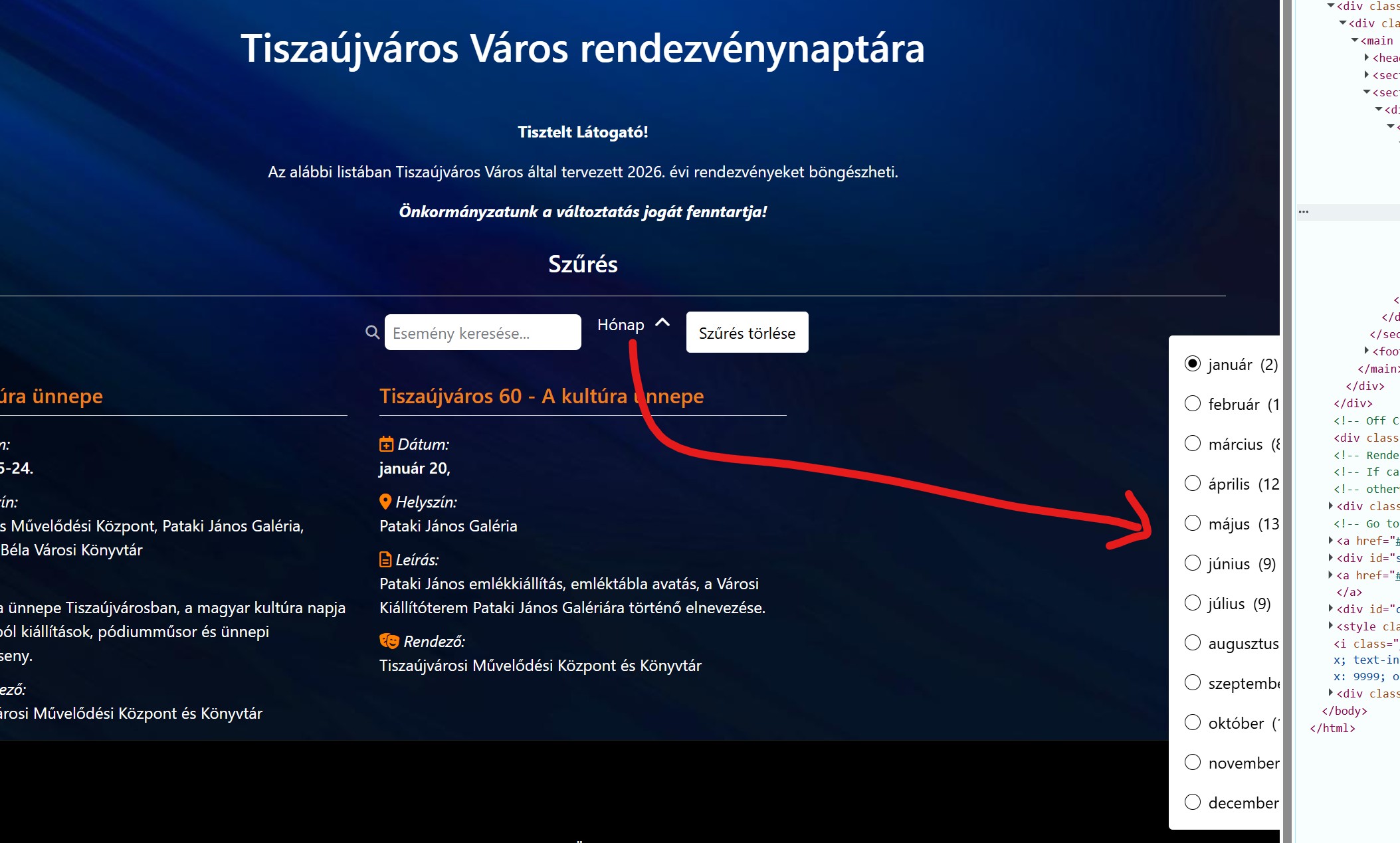Select the január radio button
This screenshot has width=1400, height=843.
[x=1193, y=363]
